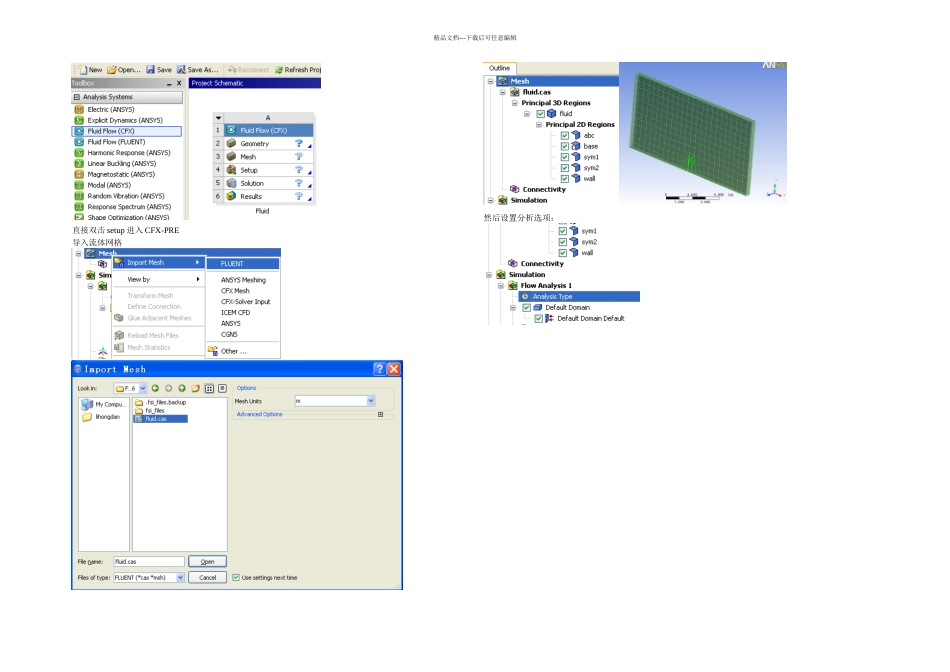Click My Computer shortcut in Import Mesh sidebar

(102, 404)
